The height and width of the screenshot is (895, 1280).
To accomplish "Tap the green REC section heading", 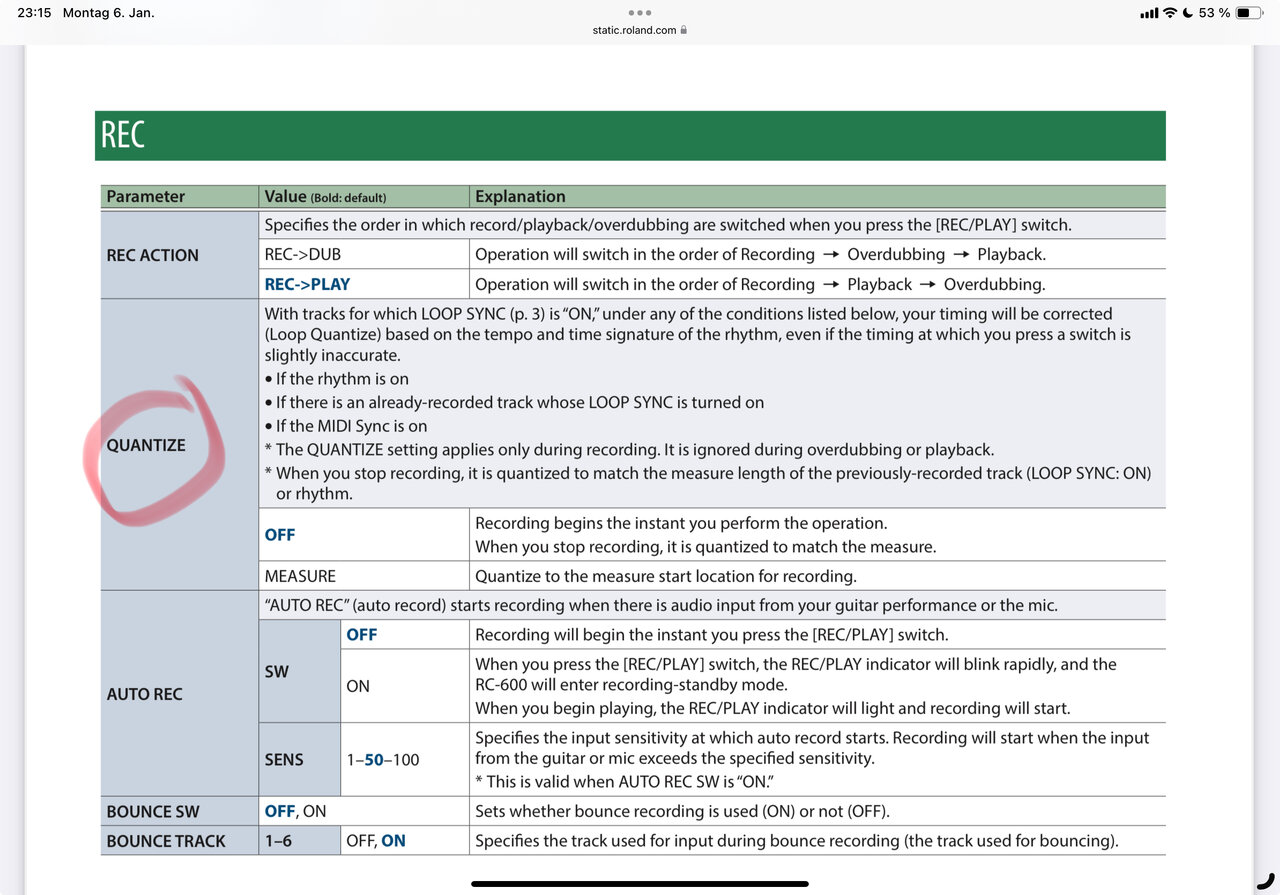I will (630, 135).
